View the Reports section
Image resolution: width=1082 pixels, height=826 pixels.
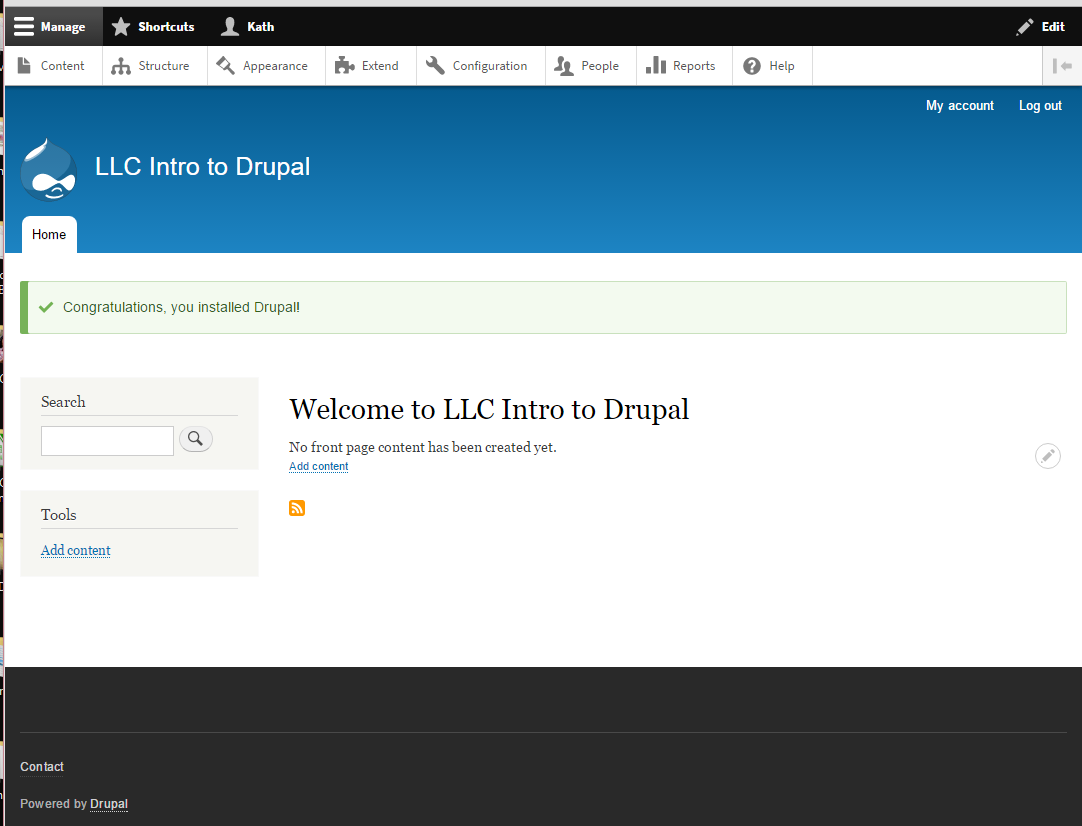684,66
